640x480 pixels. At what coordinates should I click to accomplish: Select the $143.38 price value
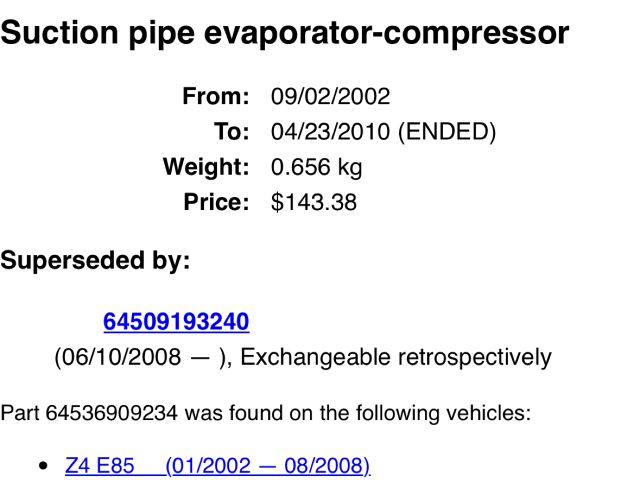314,202
